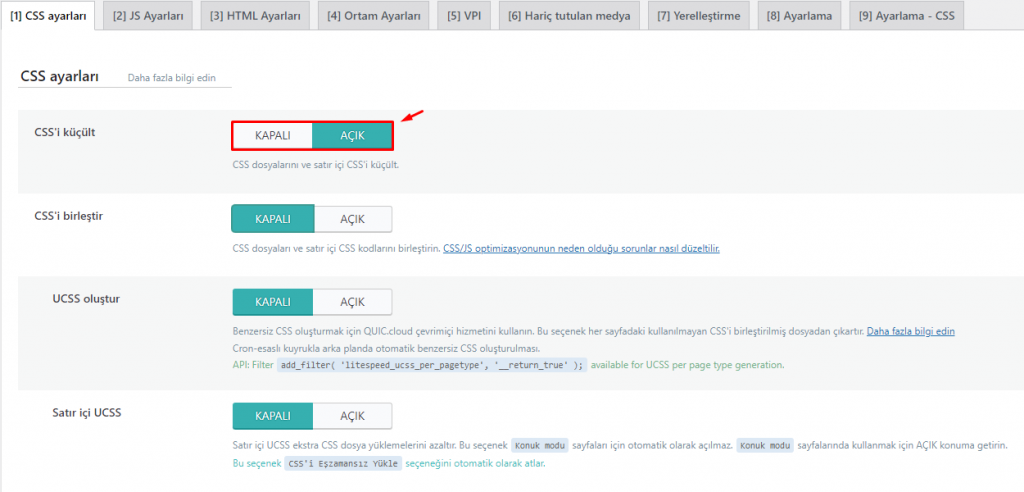Click AÇIK for CSS'i küçült

(x=352, y=135)
